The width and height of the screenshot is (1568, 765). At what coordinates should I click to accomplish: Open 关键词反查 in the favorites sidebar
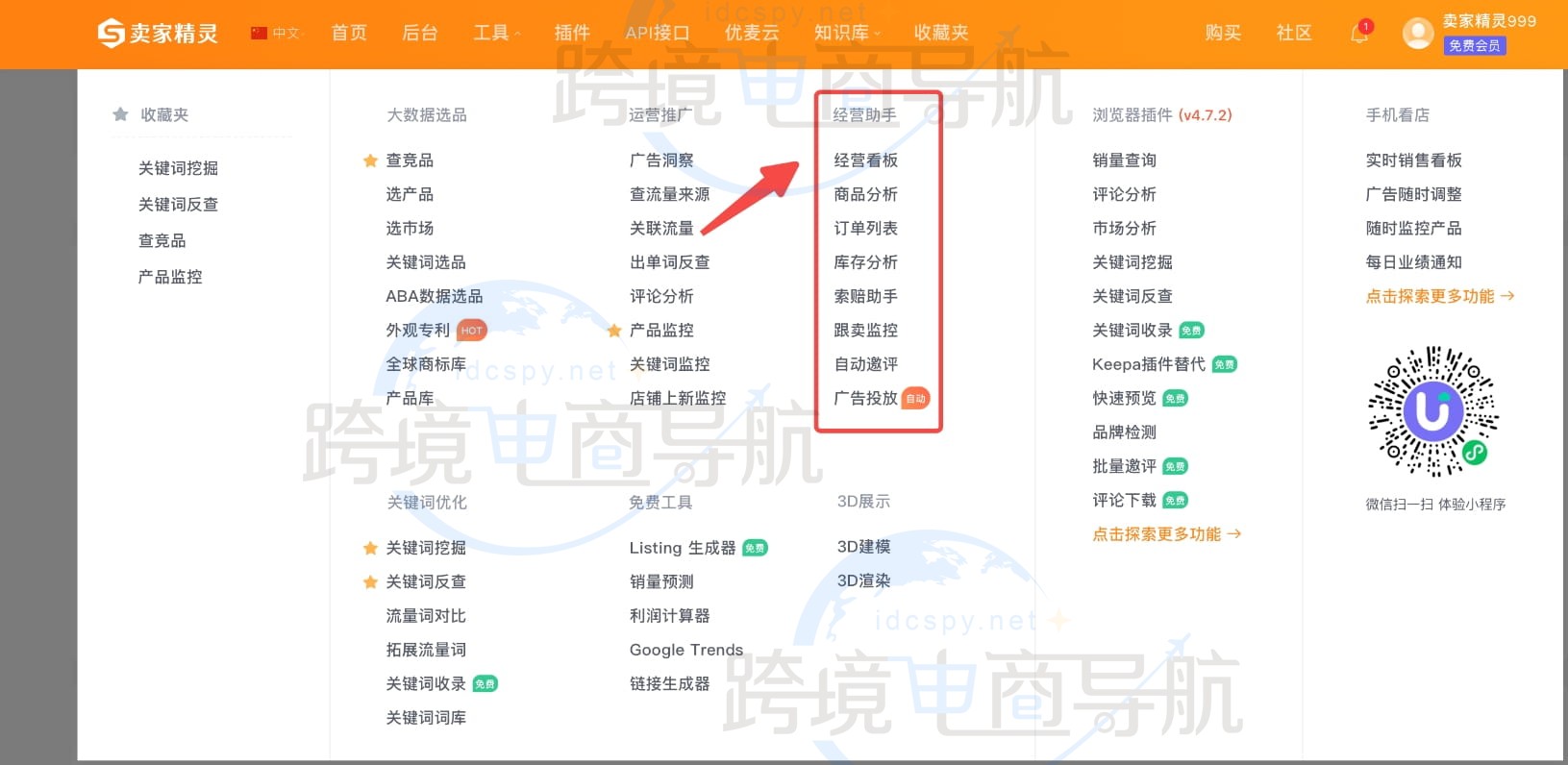(178, 205)
